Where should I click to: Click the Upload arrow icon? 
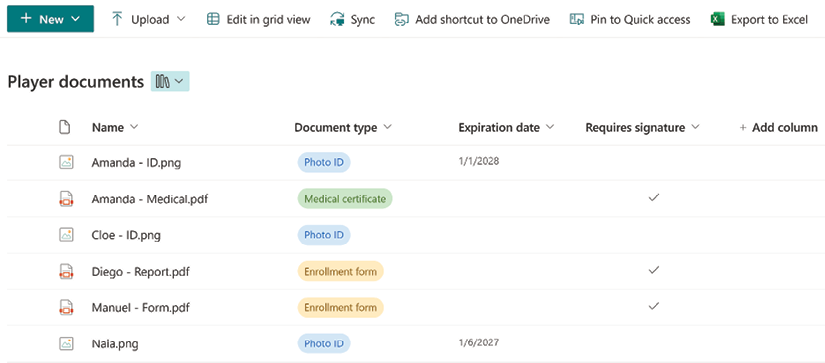click(x=117, y=19)
